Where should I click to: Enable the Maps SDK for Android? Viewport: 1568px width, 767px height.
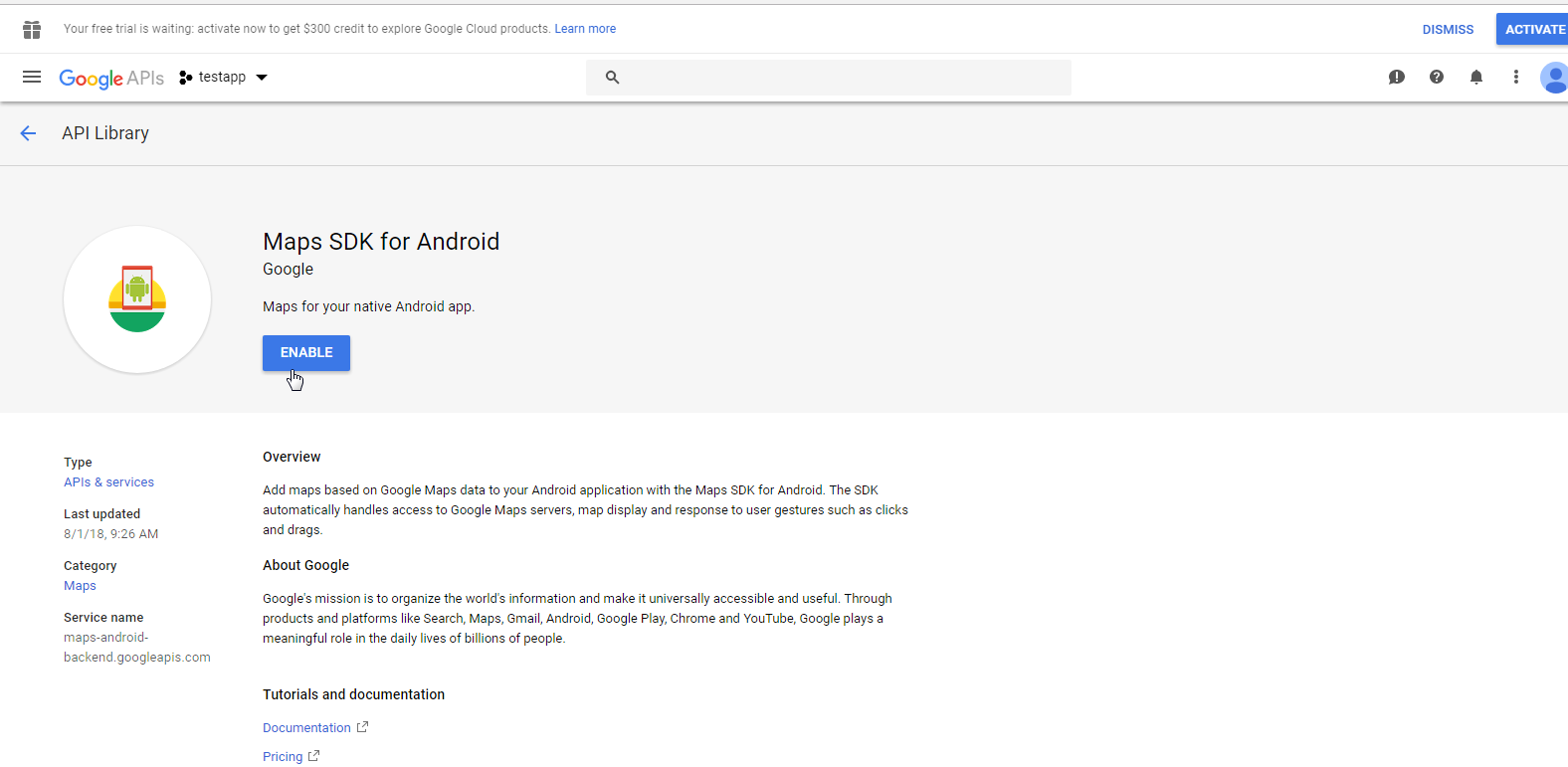tap(306, 353)
